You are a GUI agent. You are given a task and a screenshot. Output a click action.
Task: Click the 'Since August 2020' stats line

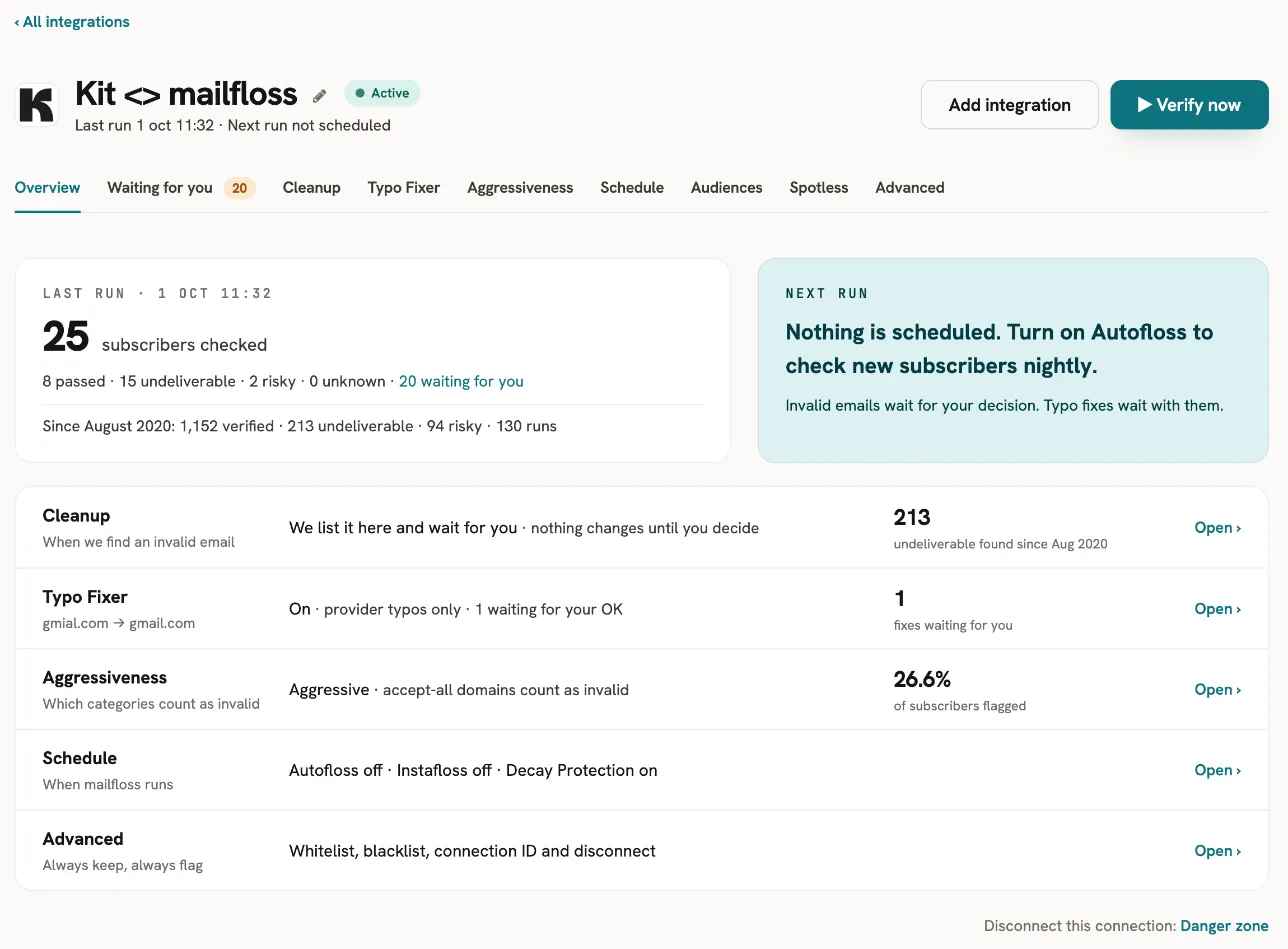tap(300, 426)
